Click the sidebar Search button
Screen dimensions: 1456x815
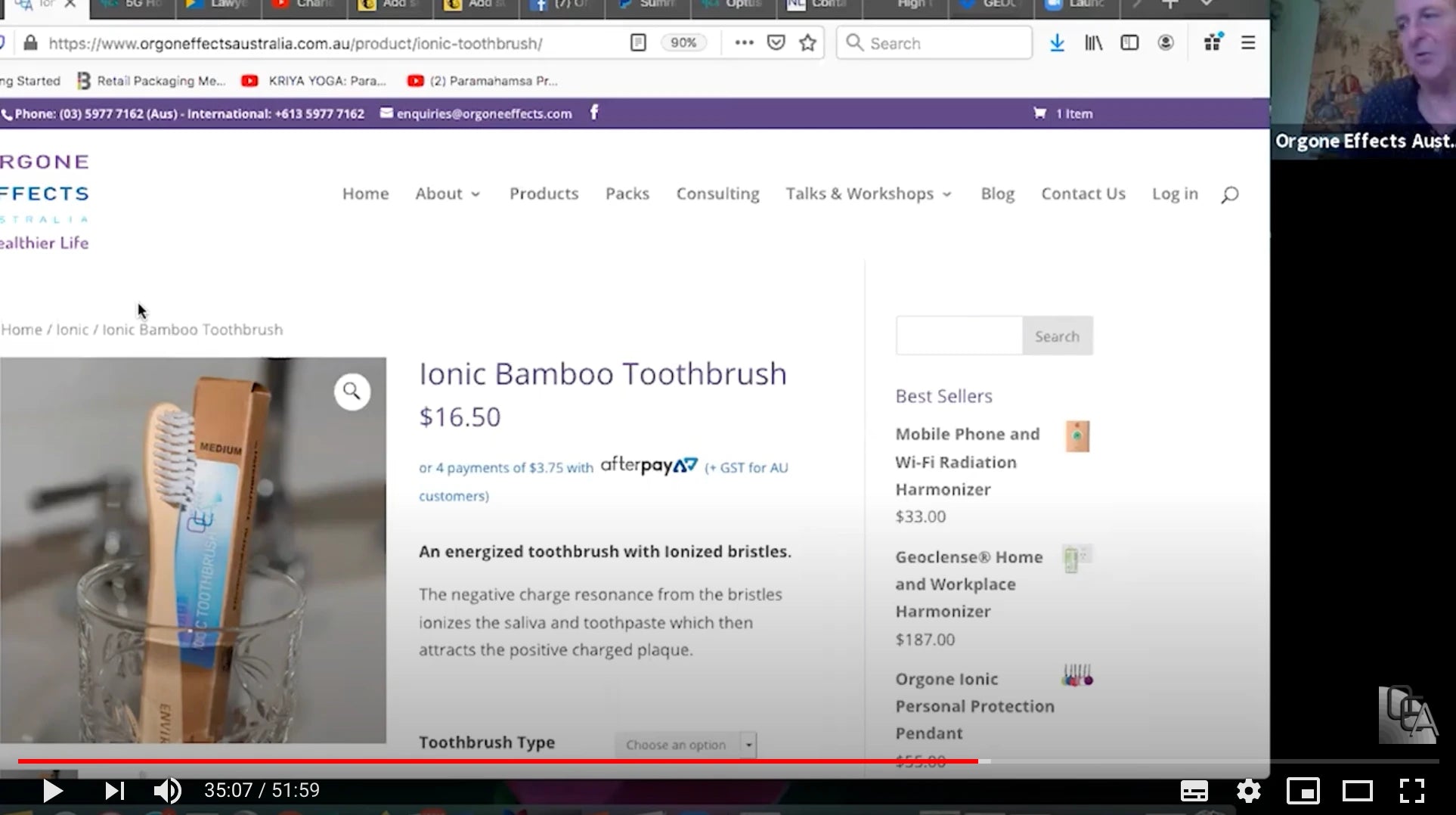(x=1057, y=336)
